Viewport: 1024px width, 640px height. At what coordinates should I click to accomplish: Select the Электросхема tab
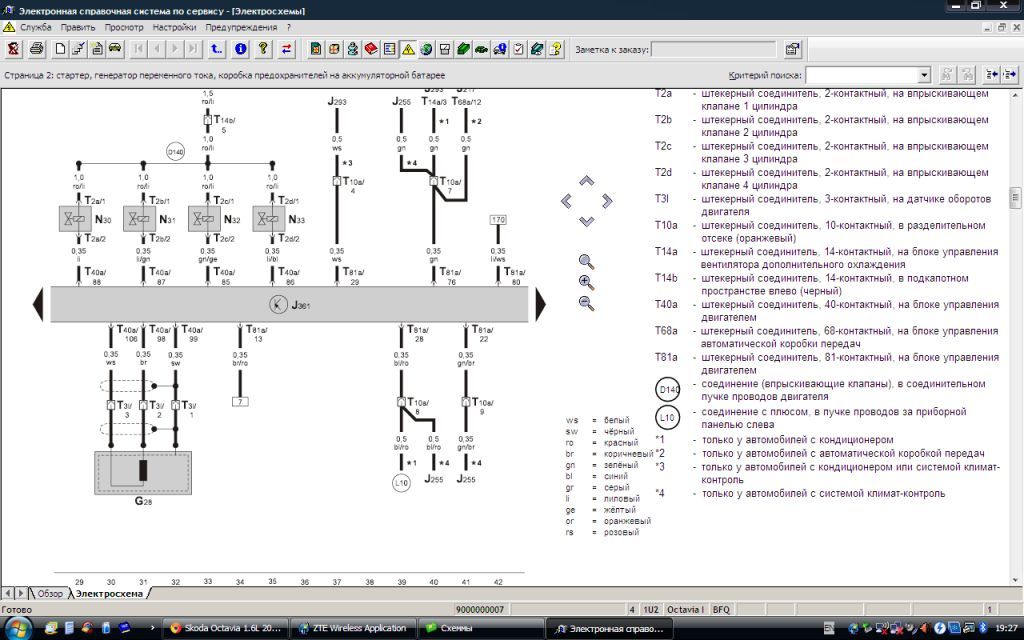click(109, 594)
